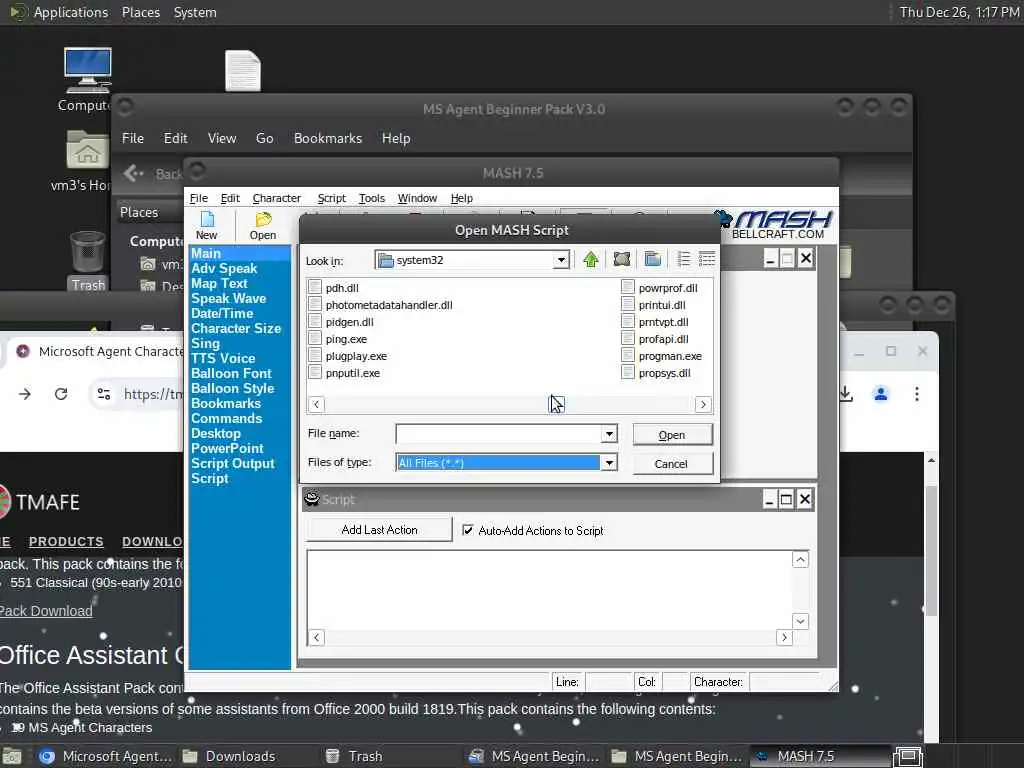Viewport: 1024px width, 768px height.
Task: Select Character Size in sidebar
Action: click(236, 328)
